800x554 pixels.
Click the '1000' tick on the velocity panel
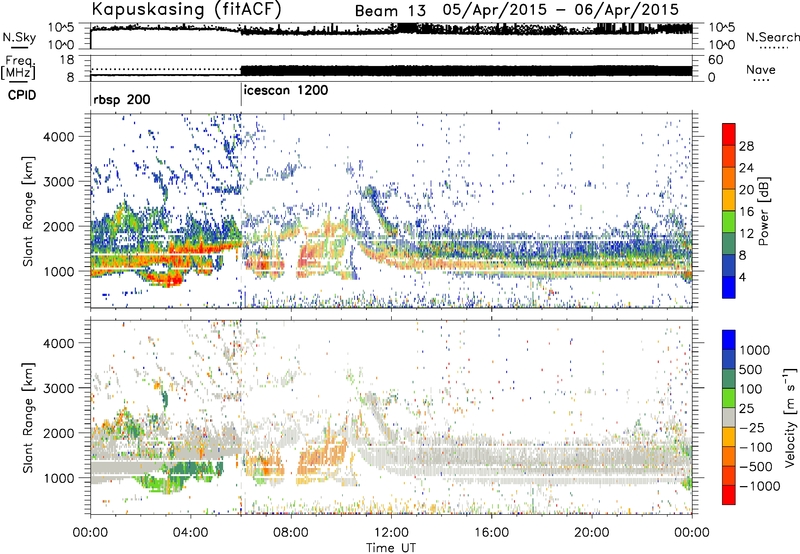[x=59, y=478]
